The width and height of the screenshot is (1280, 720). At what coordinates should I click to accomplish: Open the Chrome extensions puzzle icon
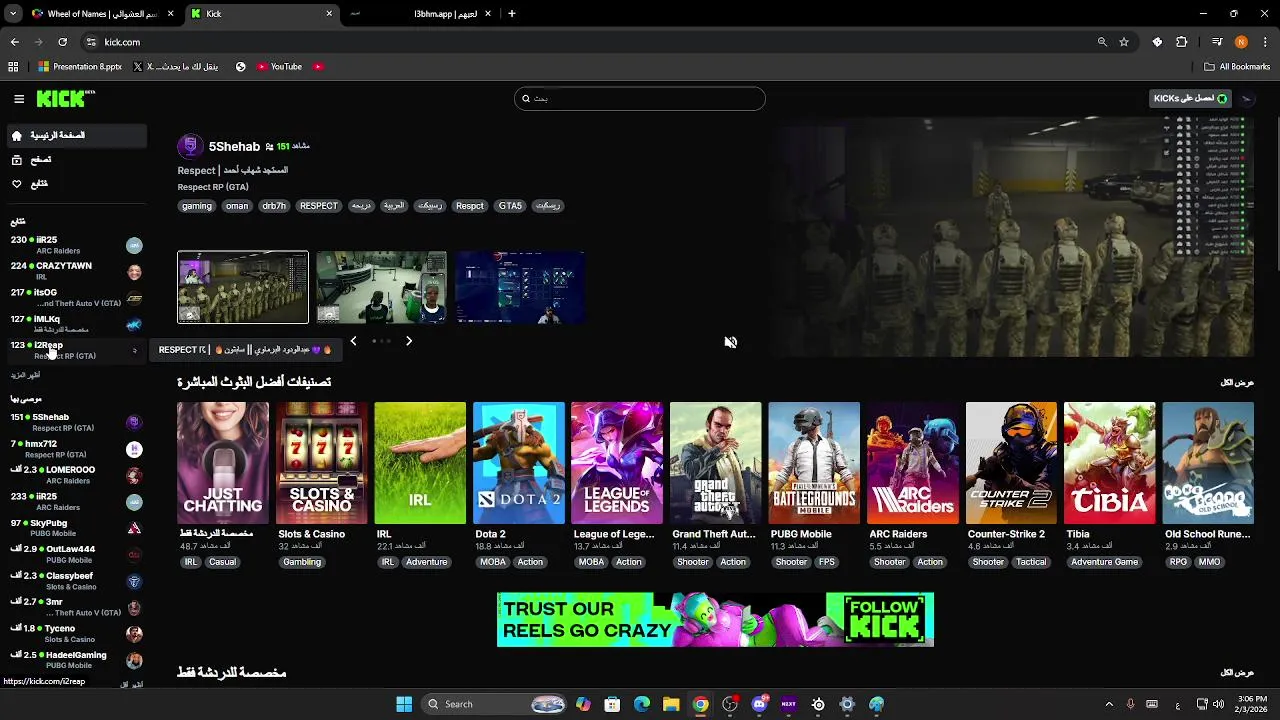coord(1182,42)
